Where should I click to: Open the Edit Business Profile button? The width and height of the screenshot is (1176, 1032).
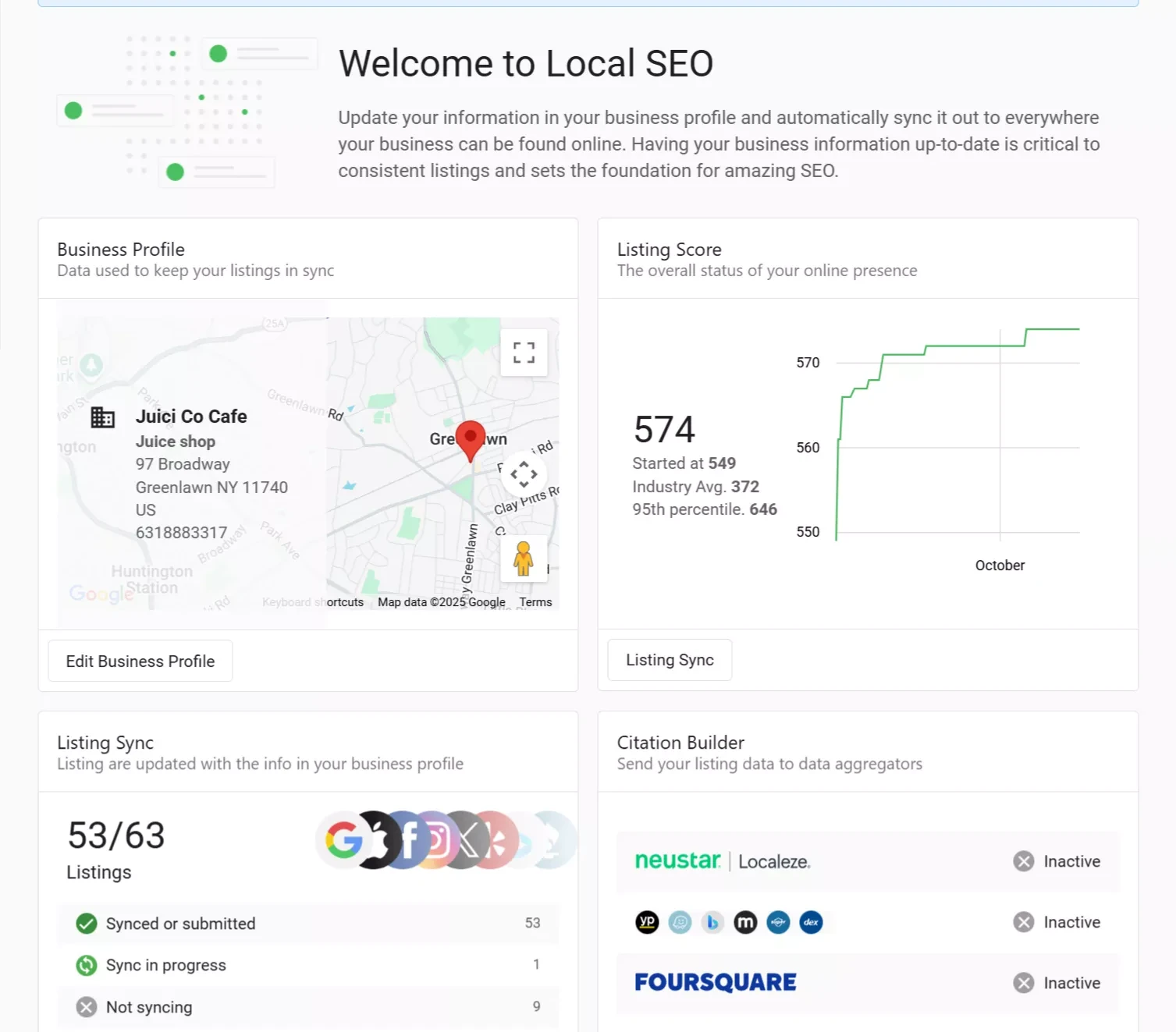tap(140, 661)
